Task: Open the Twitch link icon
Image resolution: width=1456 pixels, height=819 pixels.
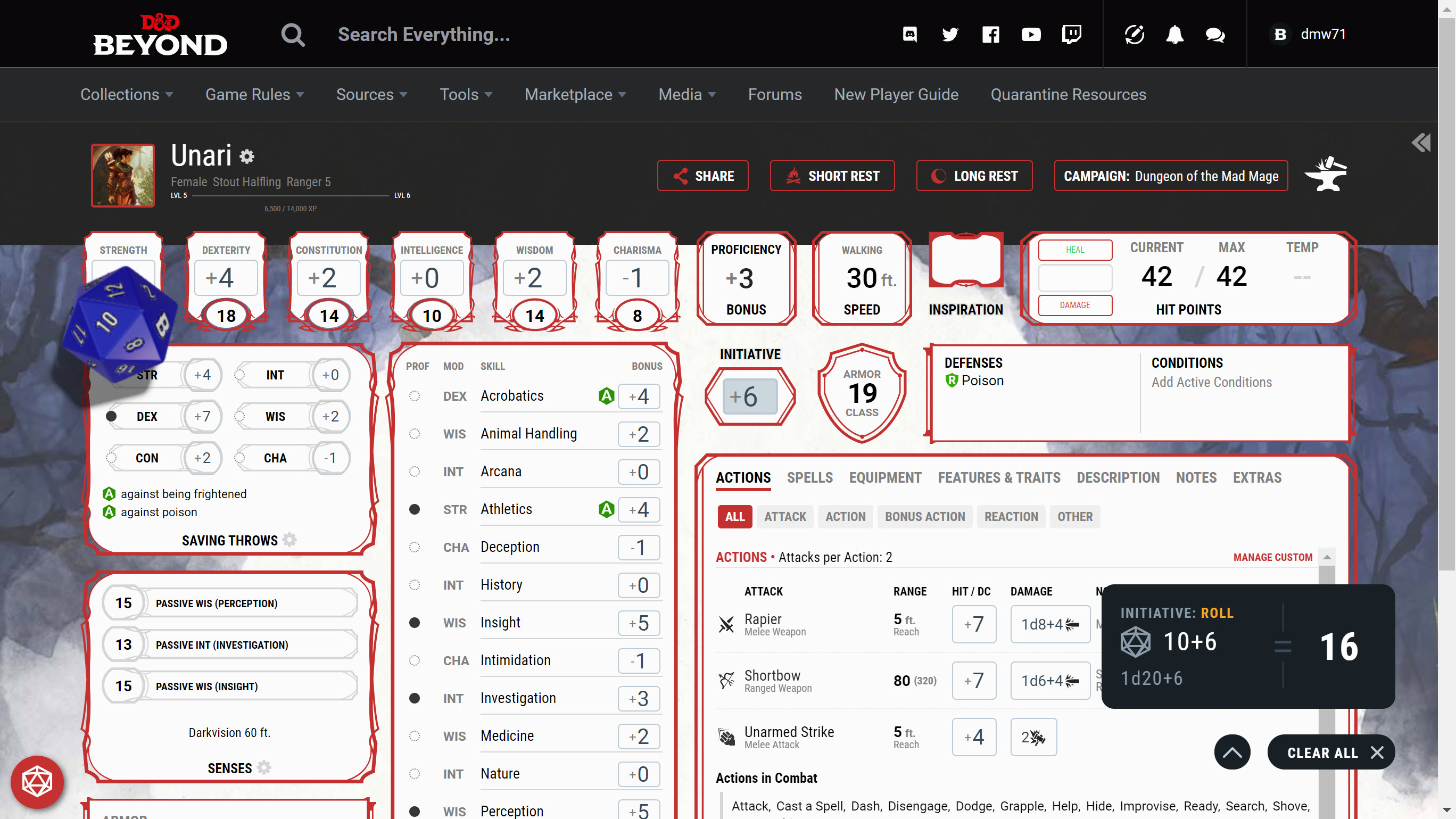Action: [1072, 35]
